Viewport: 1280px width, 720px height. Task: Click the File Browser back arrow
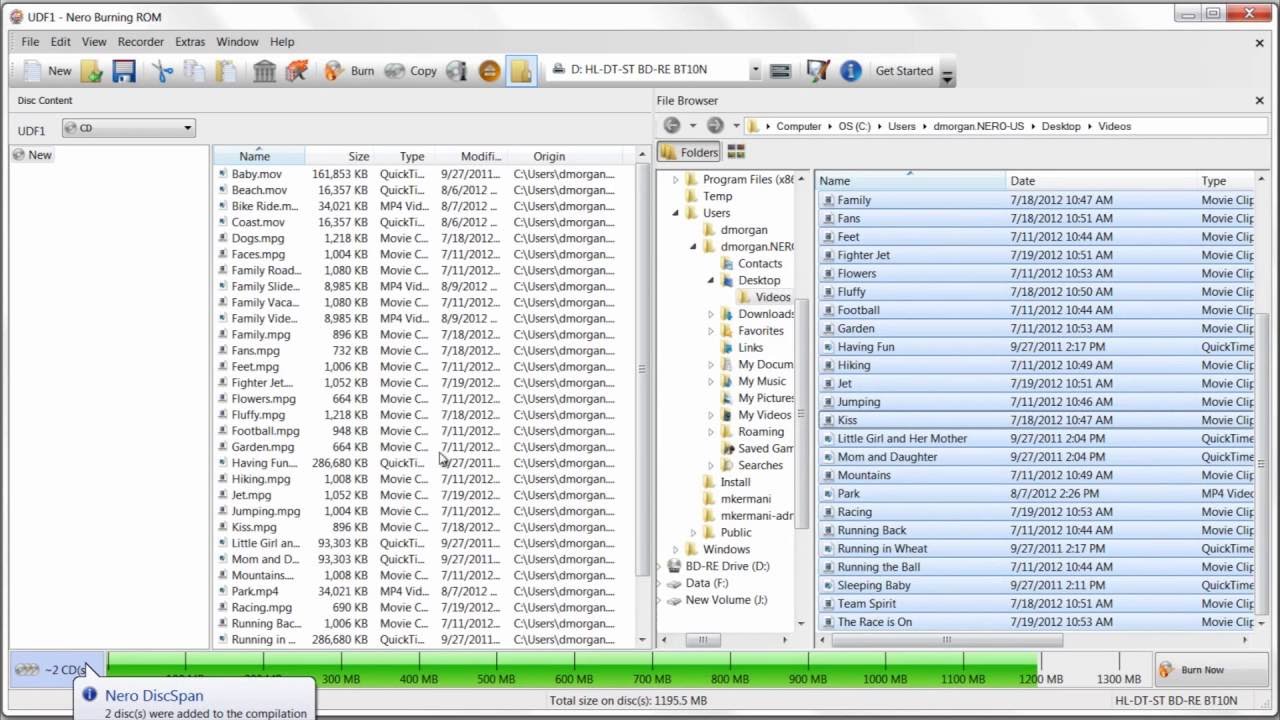(x=672, y=126)
